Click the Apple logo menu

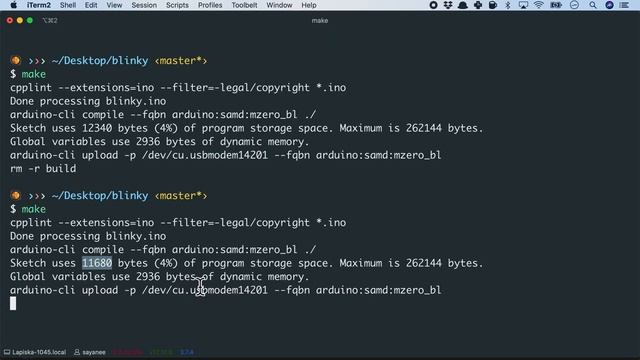pos(13,5)
